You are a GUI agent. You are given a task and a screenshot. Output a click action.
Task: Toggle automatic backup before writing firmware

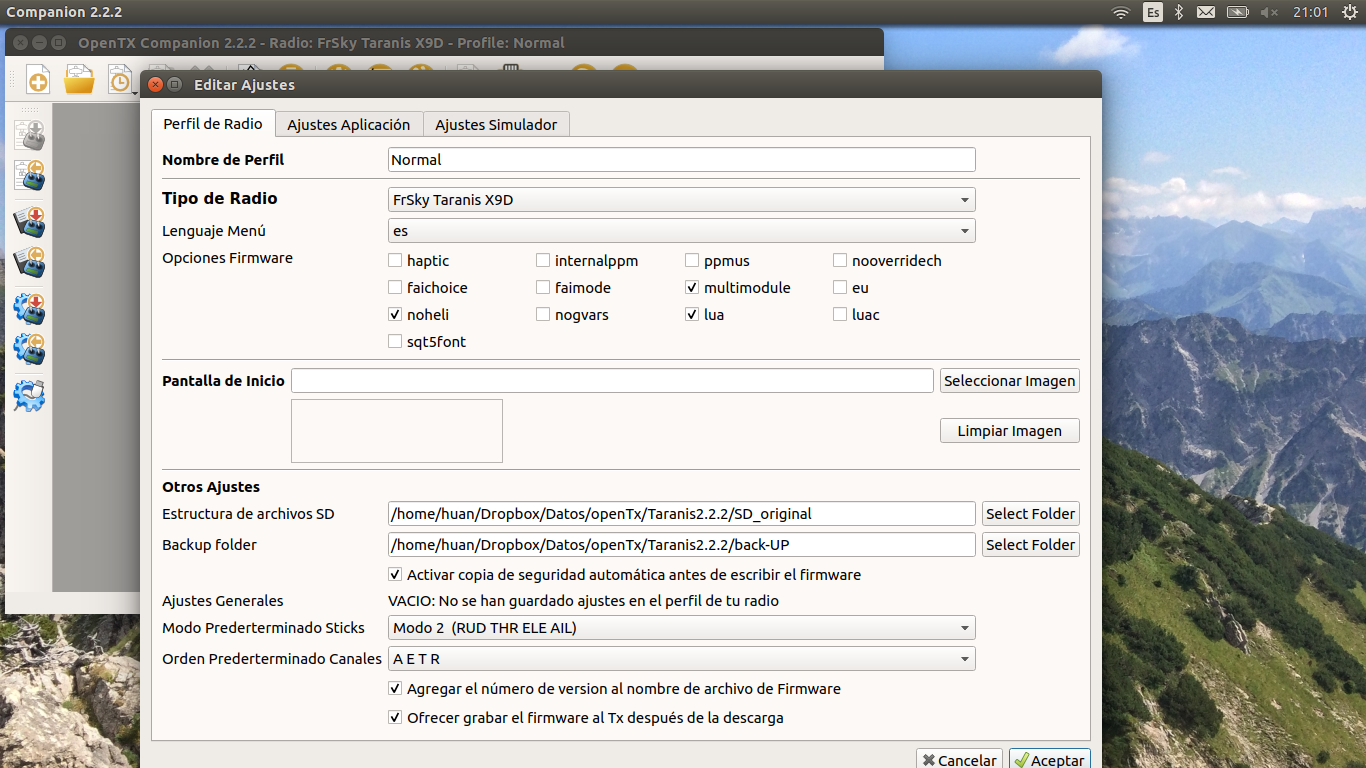pos(395,575)
